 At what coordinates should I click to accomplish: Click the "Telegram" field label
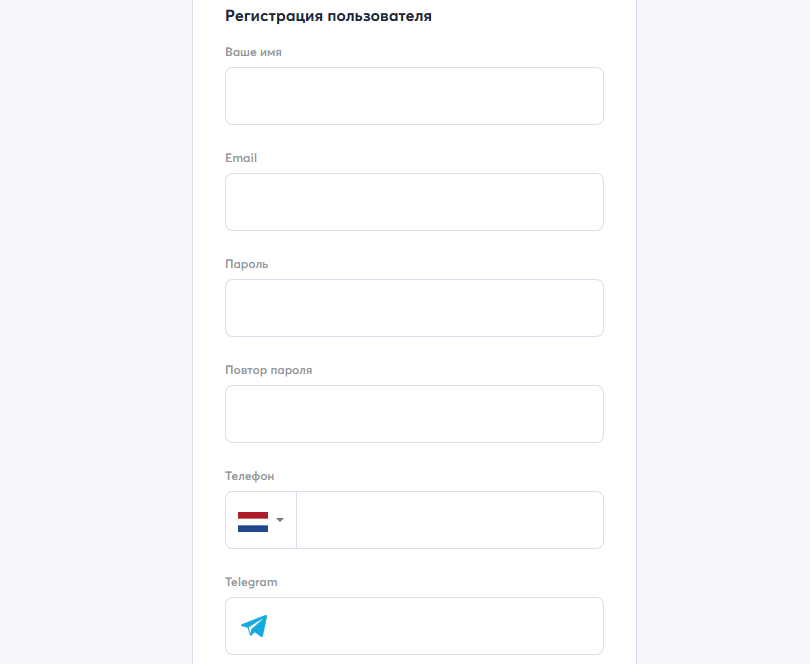click(251, 582)
